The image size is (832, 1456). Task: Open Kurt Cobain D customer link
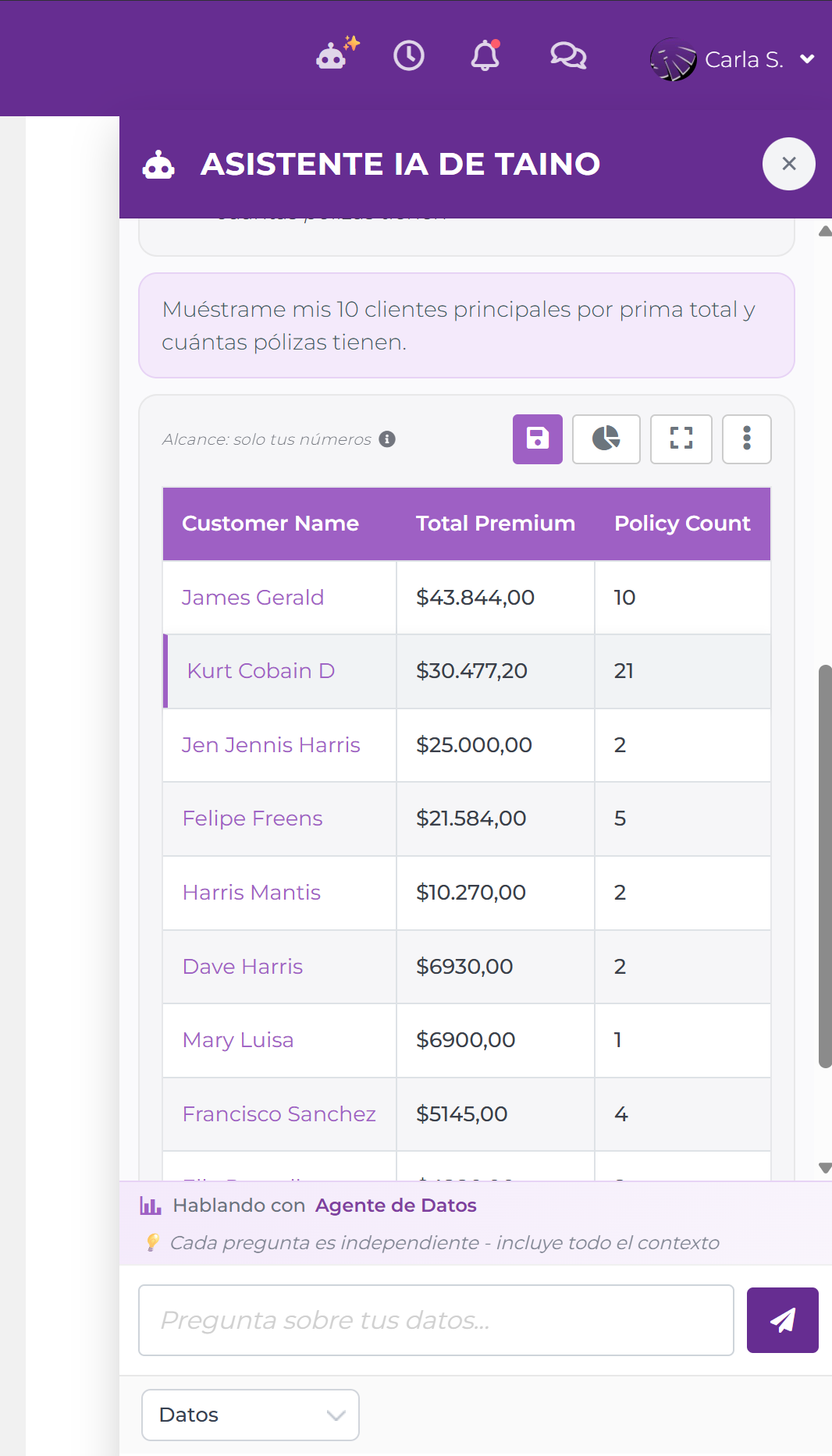point(261,671)
